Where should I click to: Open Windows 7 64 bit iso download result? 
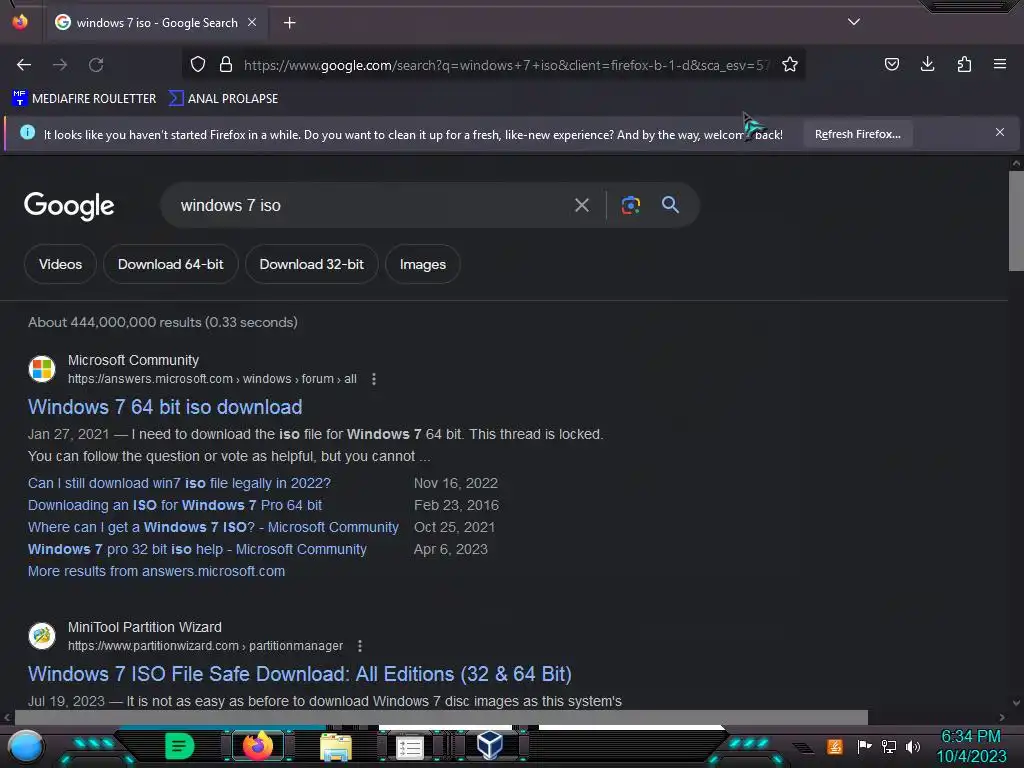[165, 407]
